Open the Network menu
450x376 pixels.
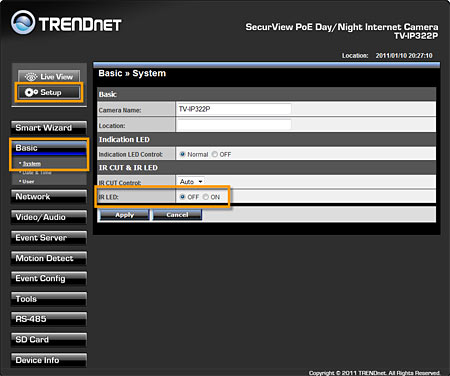49,197
